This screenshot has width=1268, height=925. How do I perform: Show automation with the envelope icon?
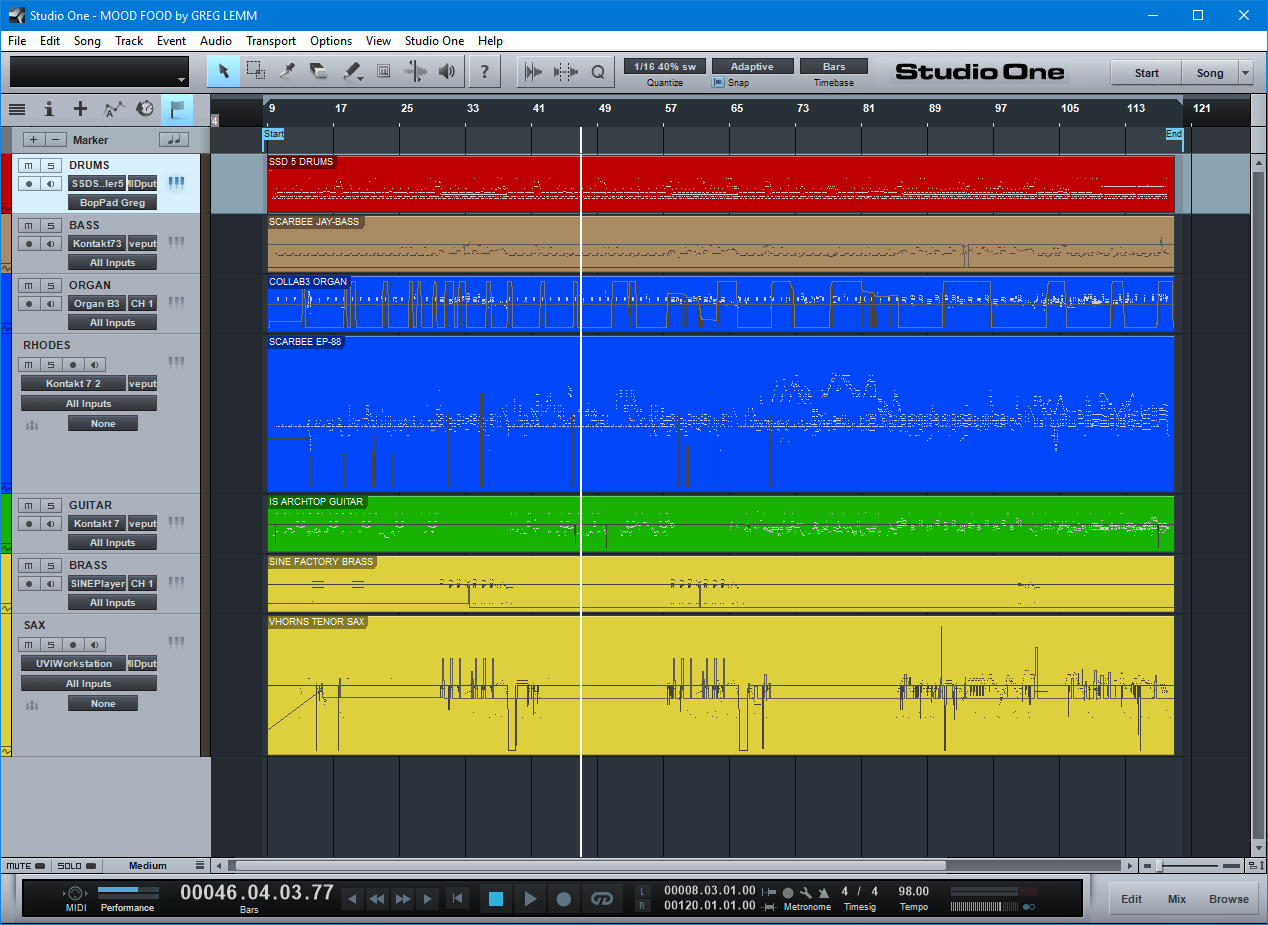[x=114, y=109]
